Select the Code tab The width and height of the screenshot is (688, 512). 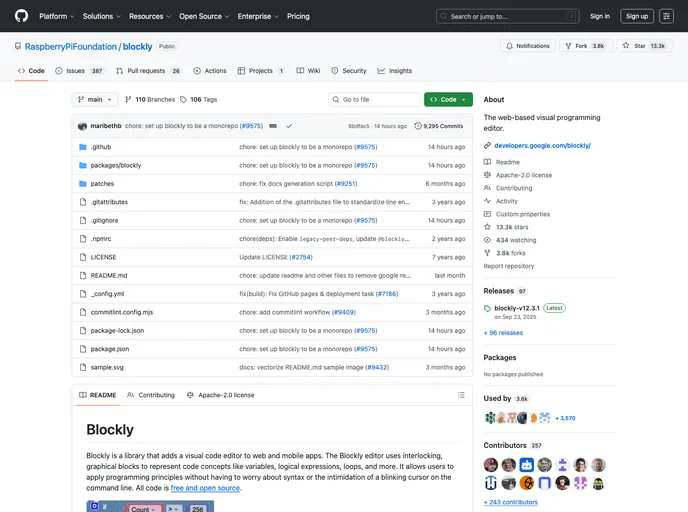(x=31, y=71)
